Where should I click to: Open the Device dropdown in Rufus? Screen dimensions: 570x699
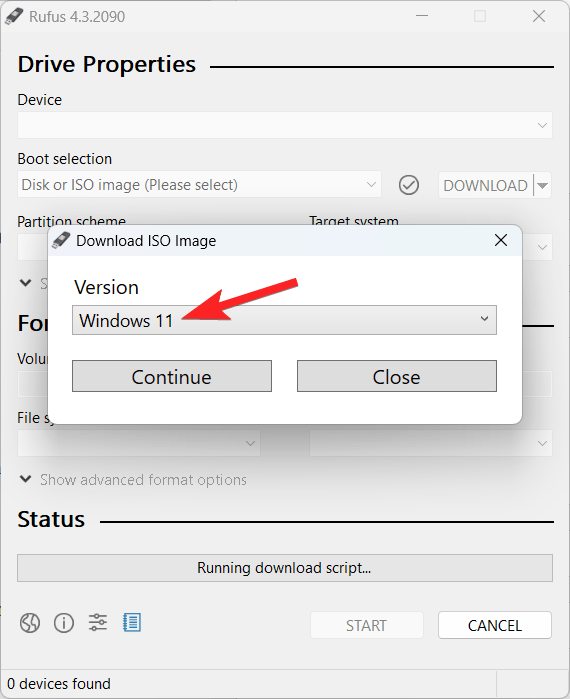point(284,125)
